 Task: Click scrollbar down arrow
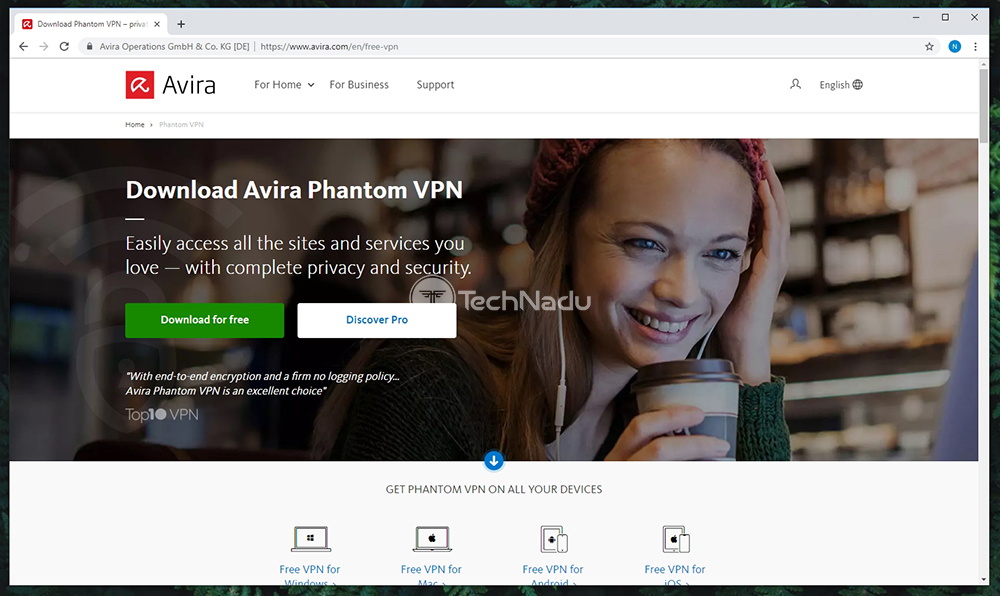[984, 579]
